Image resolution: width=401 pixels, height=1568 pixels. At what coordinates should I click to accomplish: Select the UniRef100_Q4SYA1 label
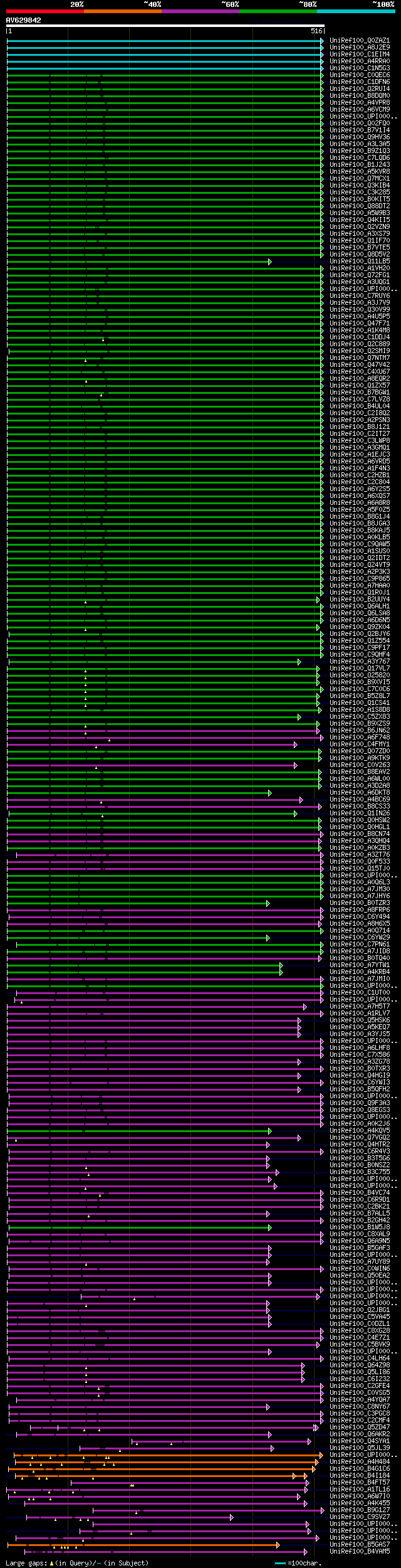(360, 1441)
